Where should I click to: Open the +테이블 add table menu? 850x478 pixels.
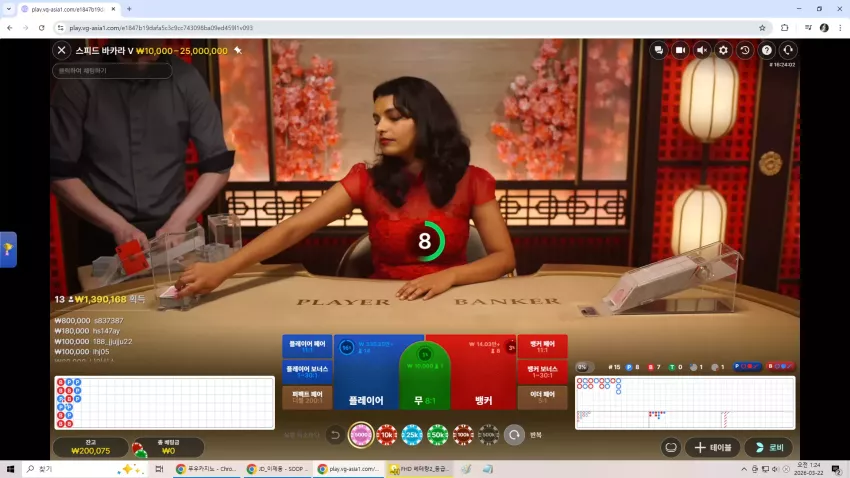point(713,448)
